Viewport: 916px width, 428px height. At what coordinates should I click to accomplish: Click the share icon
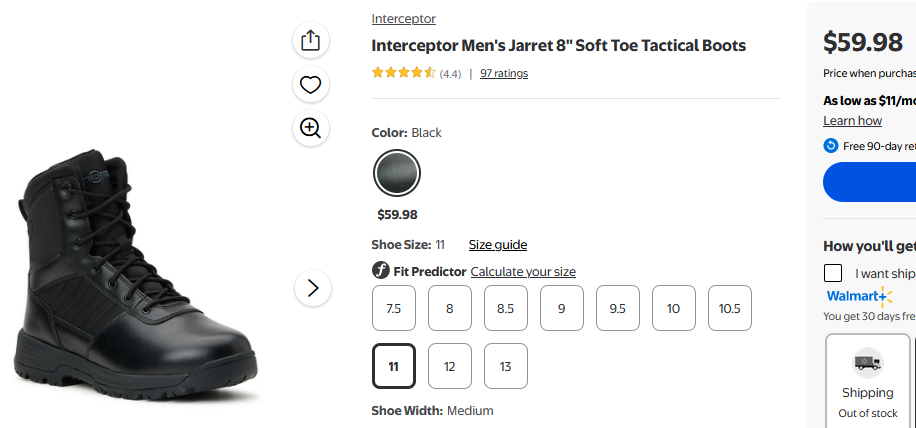(x=311, y=41)
